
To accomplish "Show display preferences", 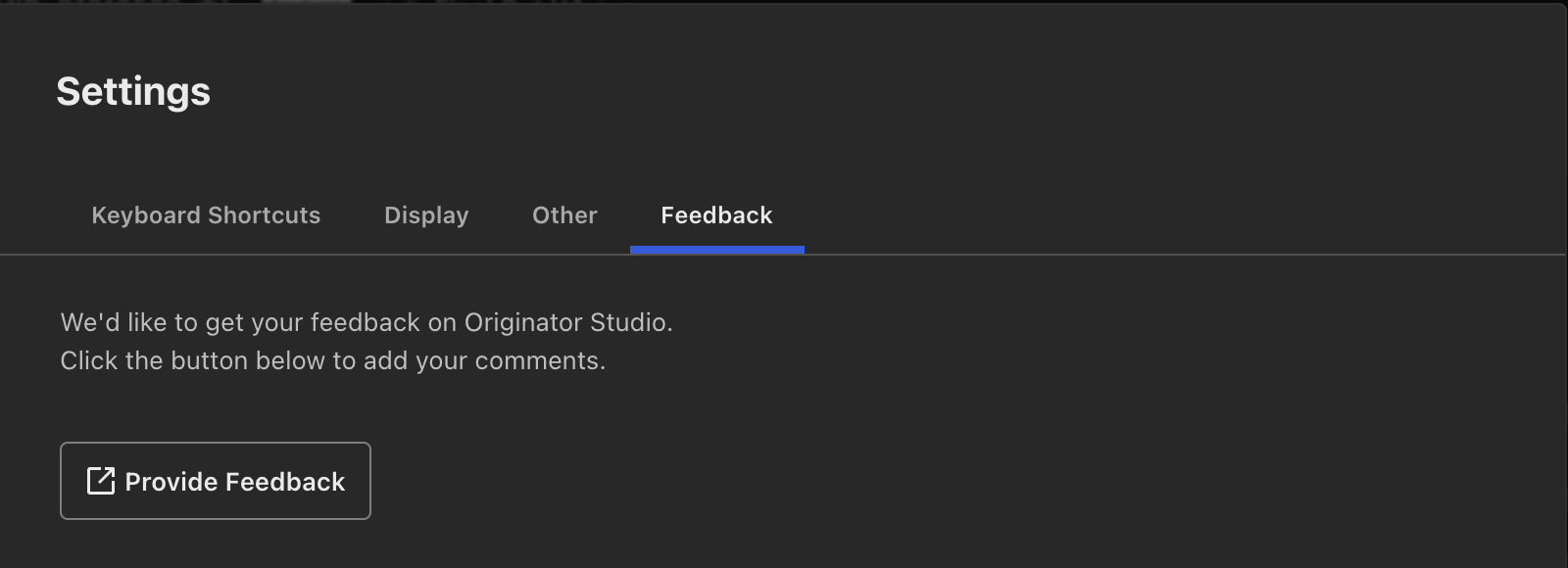I will click(426, 215).
